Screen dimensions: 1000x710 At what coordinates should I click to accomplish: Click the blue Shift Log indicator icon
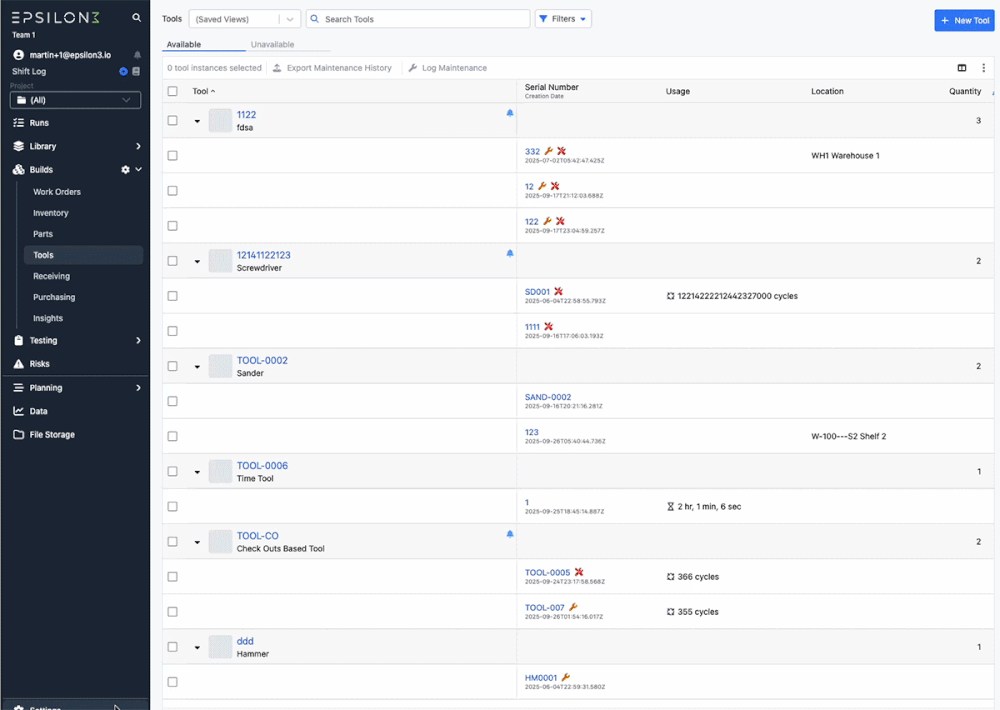123,71
